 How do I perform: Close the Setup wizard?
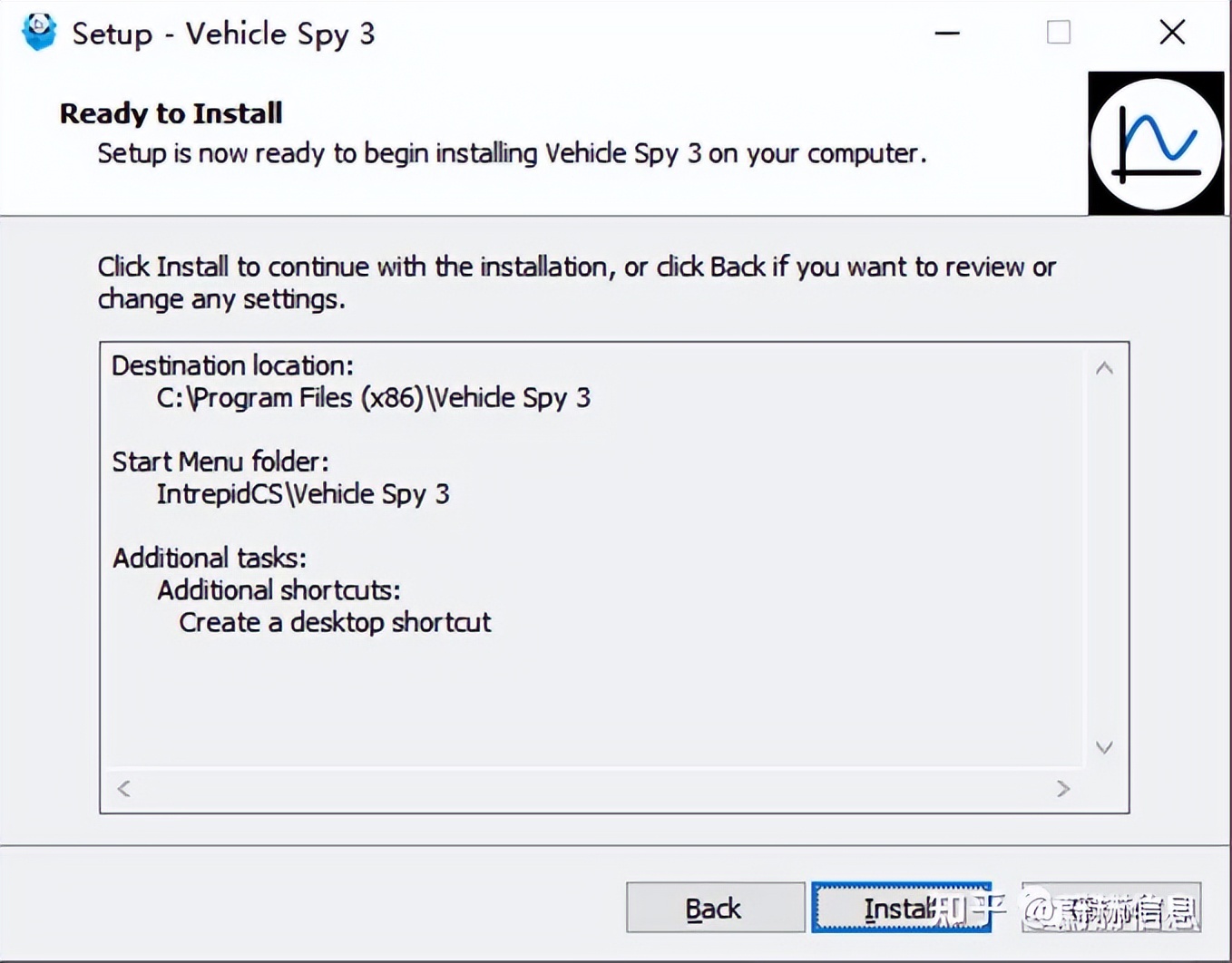click(1171, 33)
